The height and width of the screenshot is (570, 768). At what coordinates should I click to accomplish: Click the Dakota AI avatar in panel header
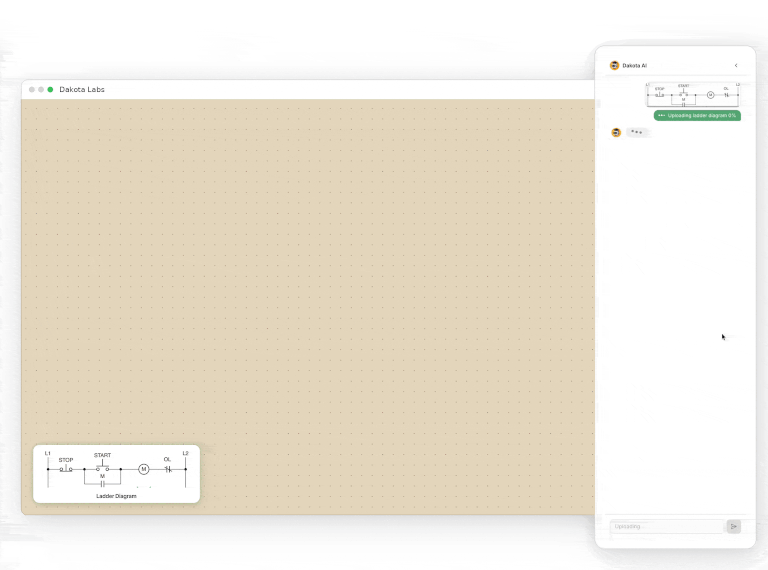[x=614, y=65]
